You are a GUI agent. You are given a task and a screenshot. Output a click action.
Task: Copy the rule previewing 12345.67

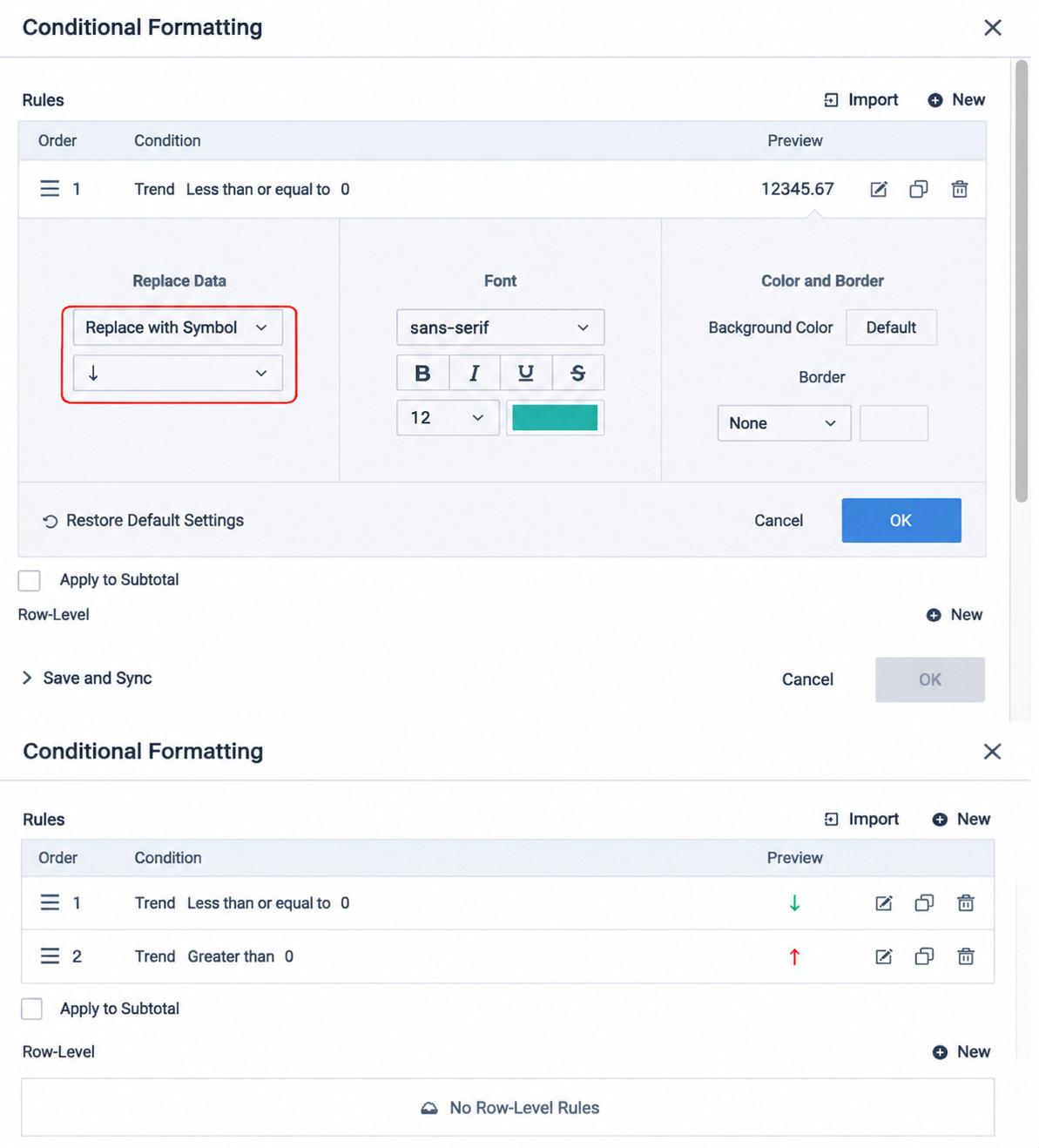pos(919,189)
